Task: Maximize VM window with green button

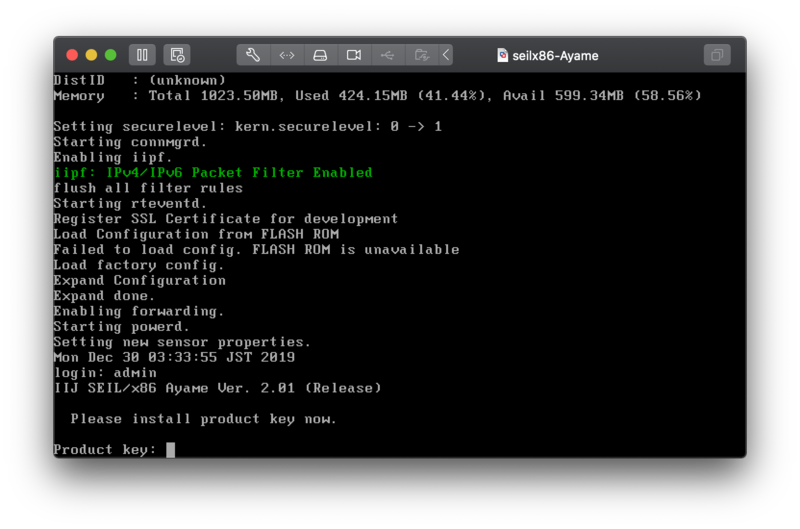Action: [x=111, y=55]
